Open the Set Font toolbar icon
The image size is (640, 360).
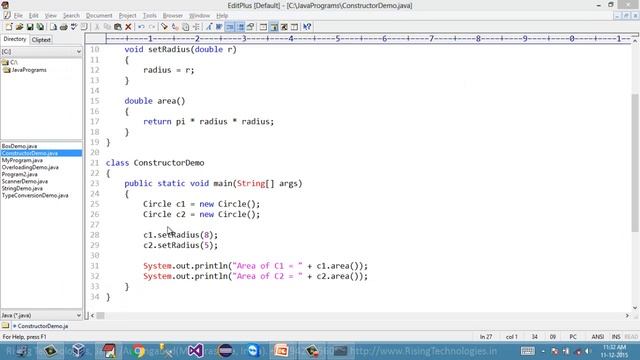[209, 27]
